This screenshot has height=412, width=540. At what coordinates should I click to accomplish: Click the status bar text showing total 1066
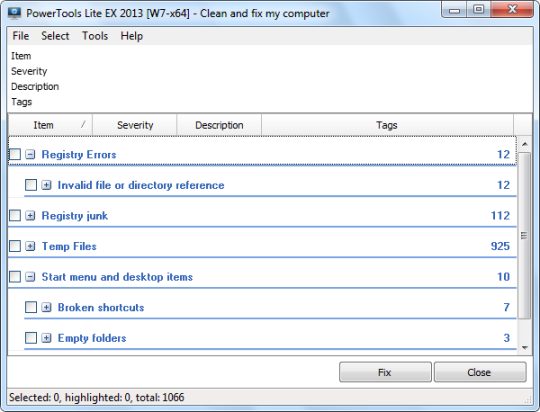click(96, 398)
